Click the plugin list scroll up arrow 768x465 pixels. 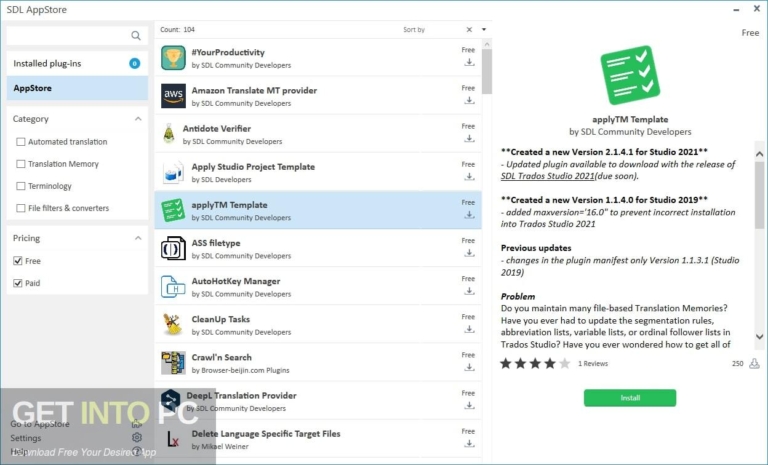click(486, 44)
